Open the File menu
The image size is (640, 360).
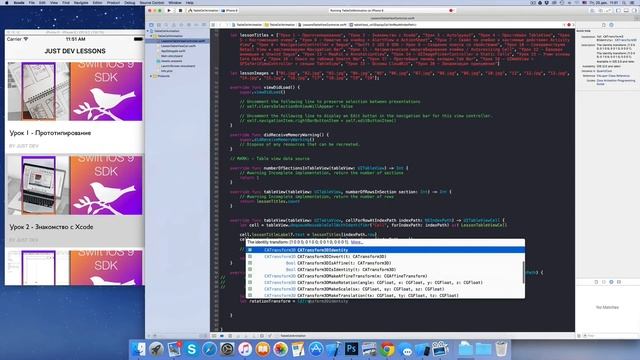(31, 2)
